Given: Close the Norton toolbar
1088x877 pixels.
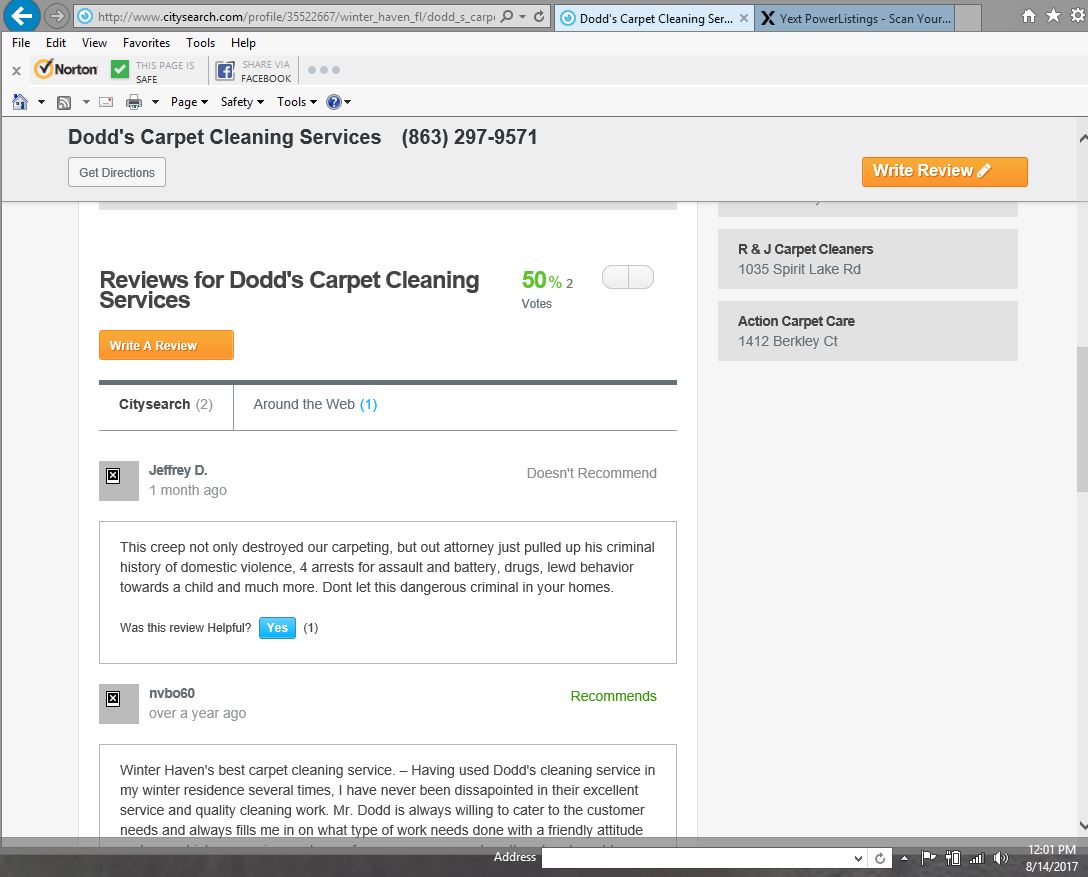Looking at the screenshot, I should 17,70.
